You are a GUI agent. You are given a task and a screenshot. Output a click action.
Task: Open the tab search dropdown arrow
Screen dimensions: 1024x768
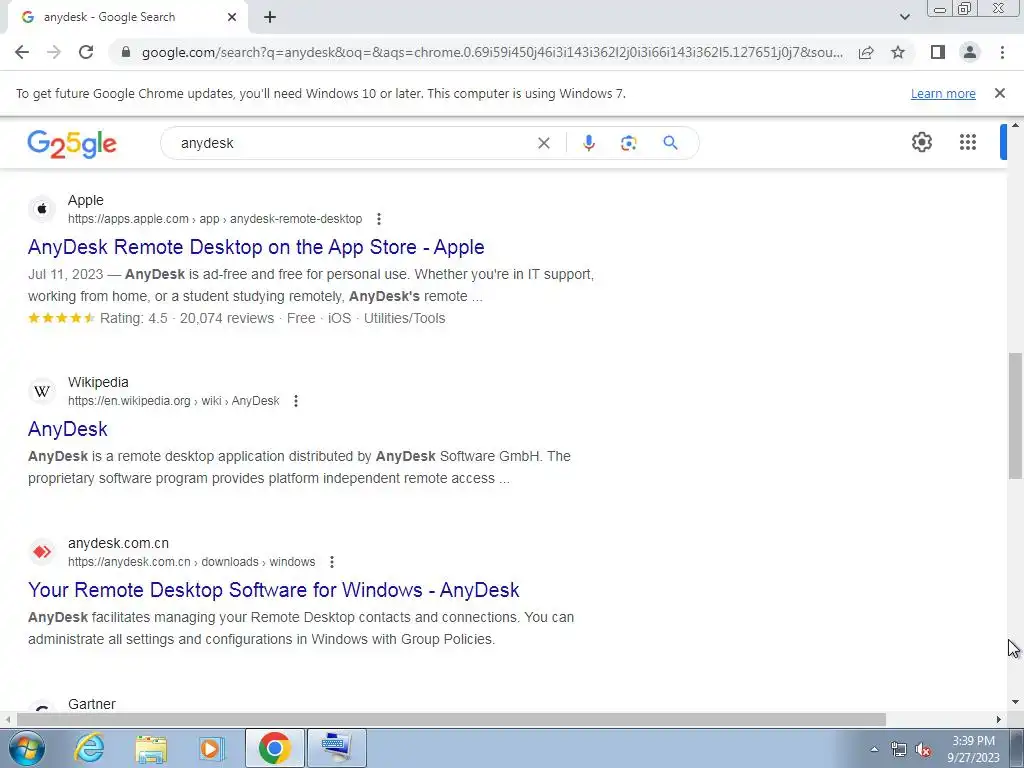(x=904, y=17)
